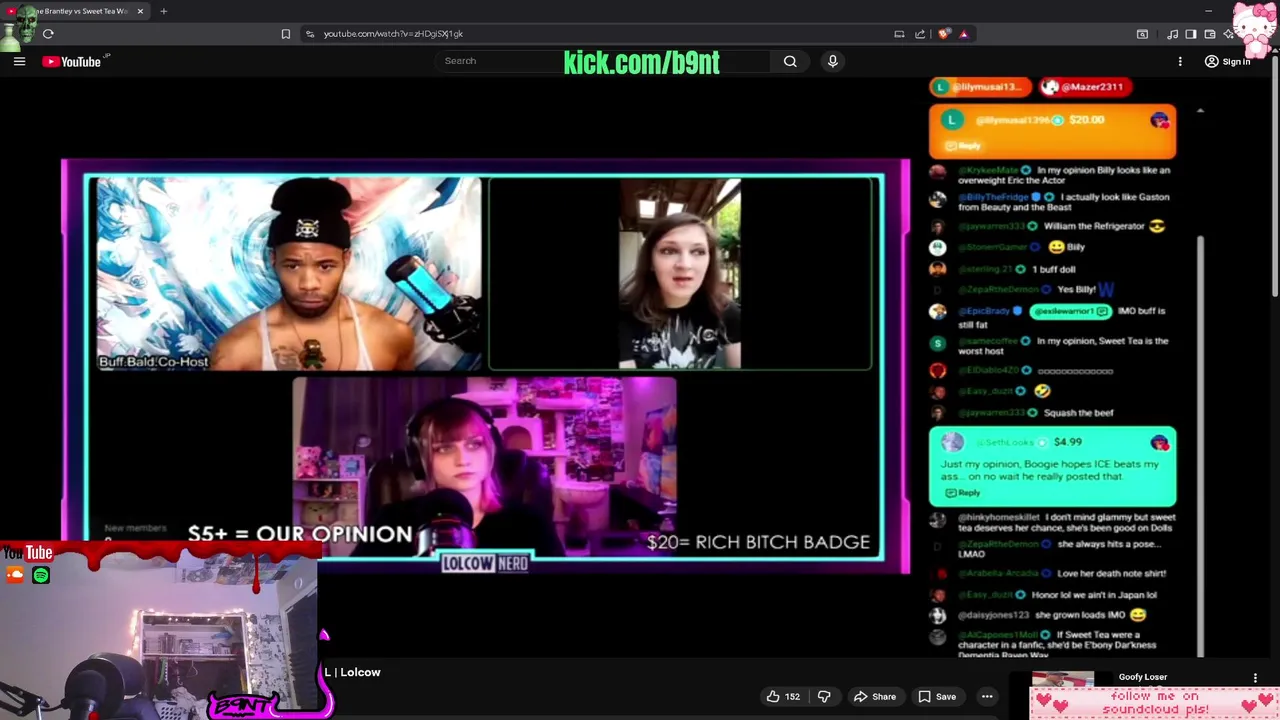The width and height of the screenshot is (1280, 720).
Task: Open the L | Lolcow channel name
Action: tap(352, 673)
